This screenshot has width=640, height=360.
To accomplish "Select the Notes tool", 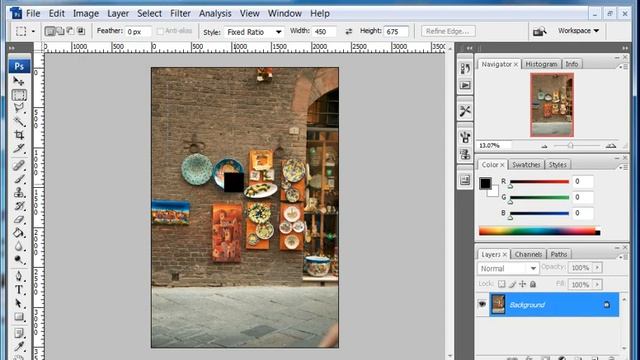I will tap(19, 333).
